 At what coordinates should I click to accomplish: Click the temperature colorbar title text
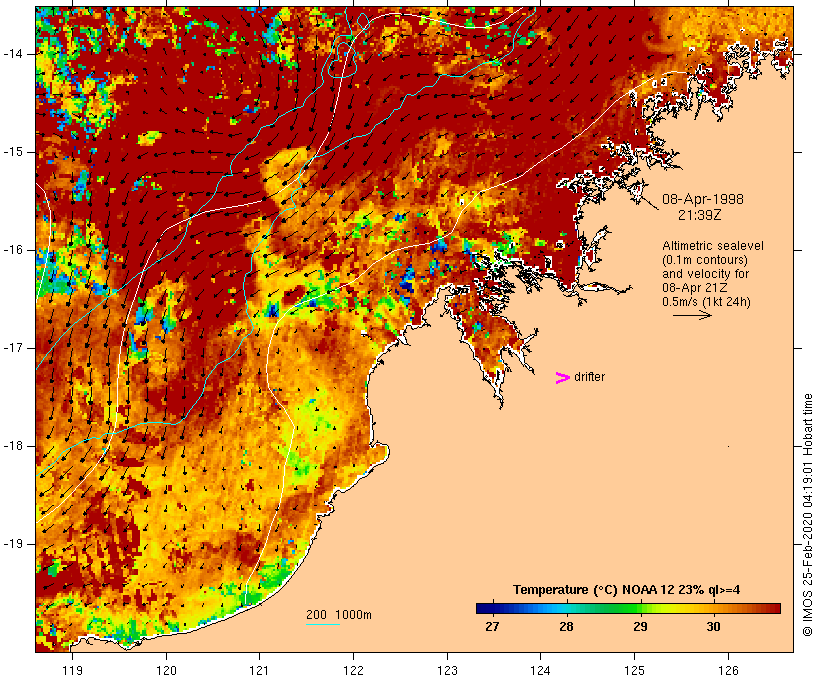click(627, 590)
